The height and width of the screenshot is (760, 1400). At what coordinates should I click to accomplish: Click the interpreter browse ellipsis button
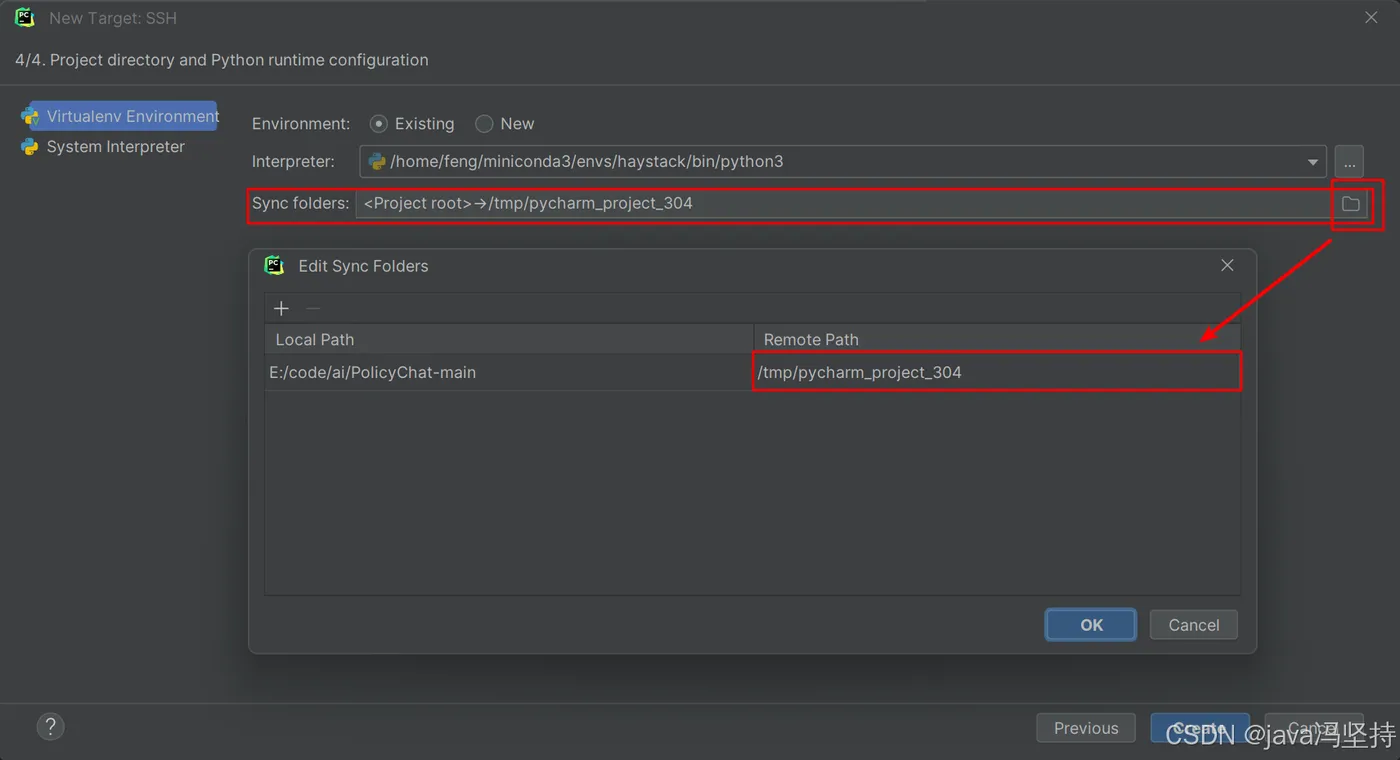coord(1349,162)
